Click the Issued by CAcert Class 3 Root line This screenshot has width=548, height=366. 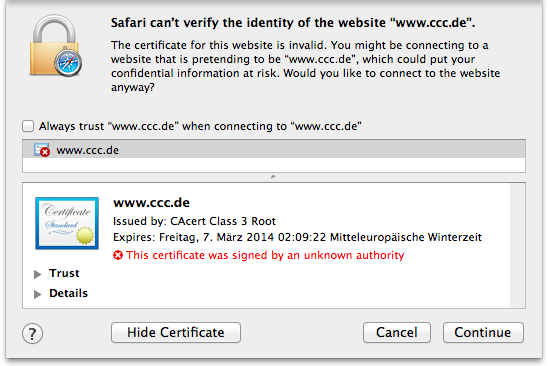pyautogui.click(x=195, y=221)
